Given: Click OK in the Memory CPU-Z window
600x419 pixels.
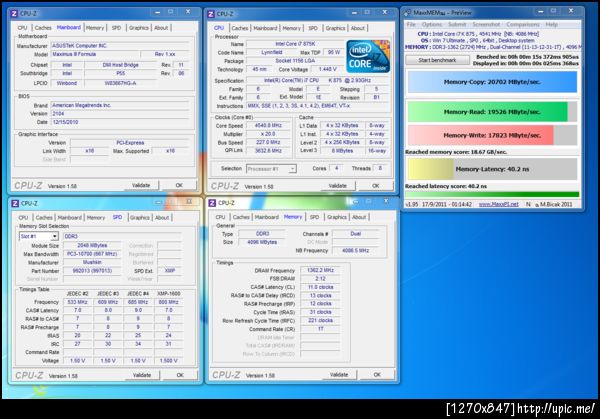Looking at the screenshot, I should coord(377,375).
